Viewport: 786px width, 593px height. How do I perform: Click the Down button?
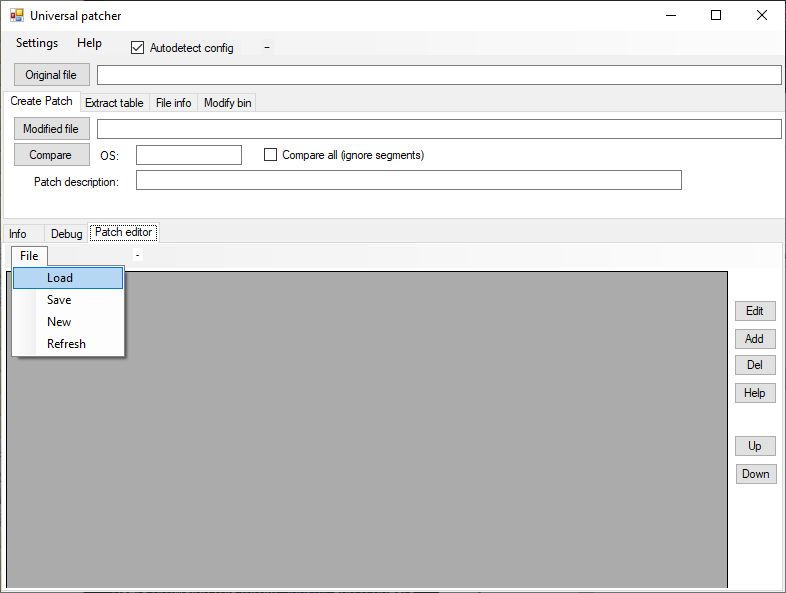coord(756,474)
